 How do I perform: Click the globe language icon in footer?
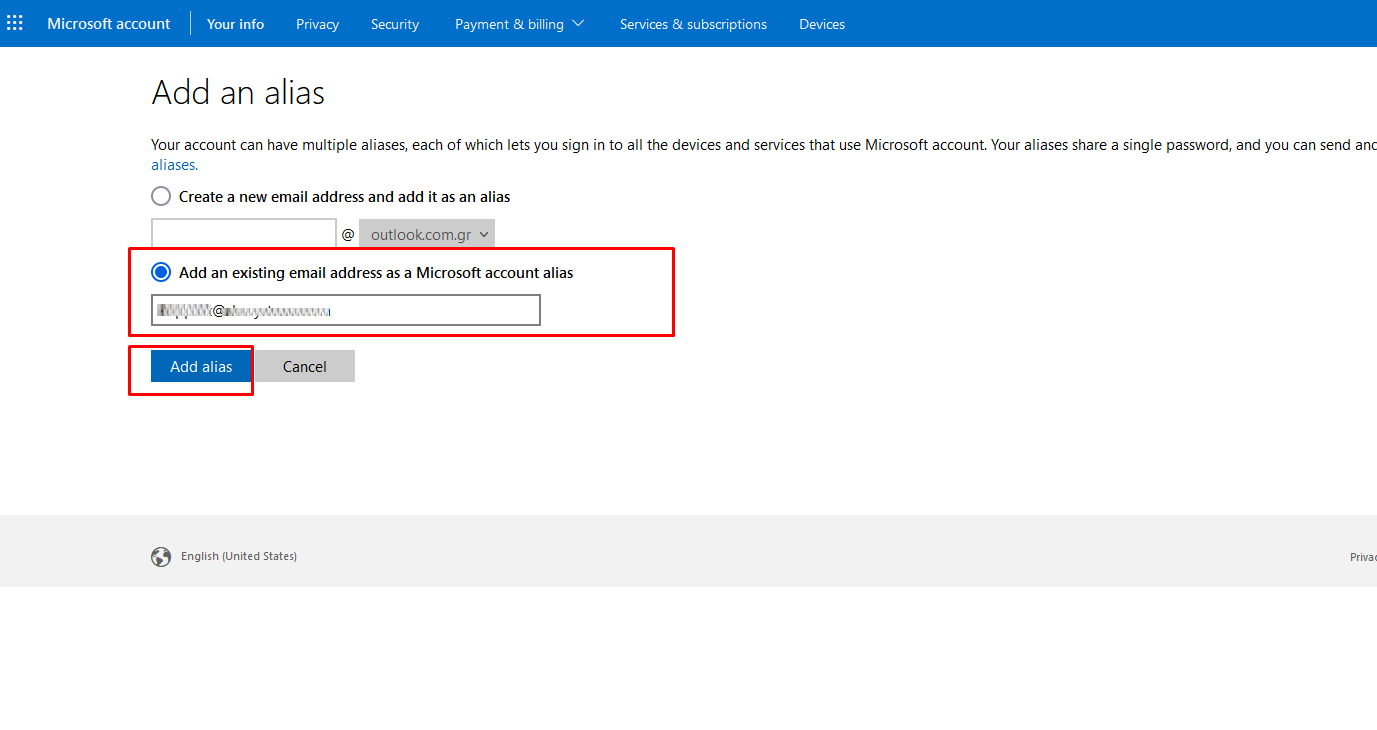(x=161, y=557)
